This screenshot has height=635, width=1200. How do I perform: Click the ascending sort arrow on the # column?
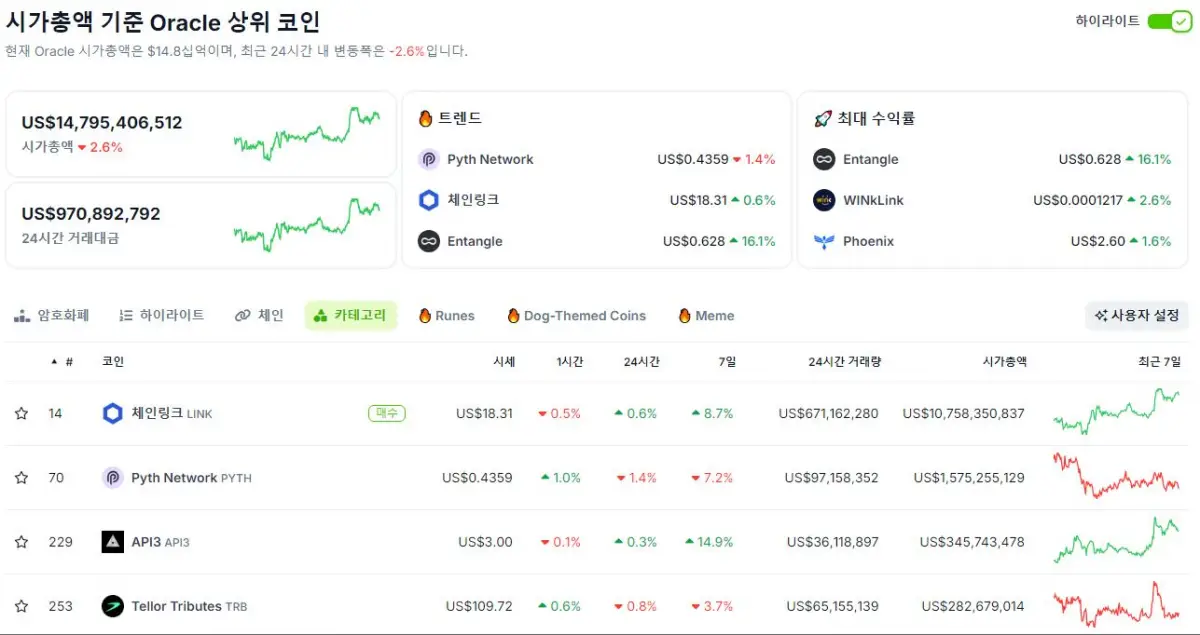tap(53, 361)
